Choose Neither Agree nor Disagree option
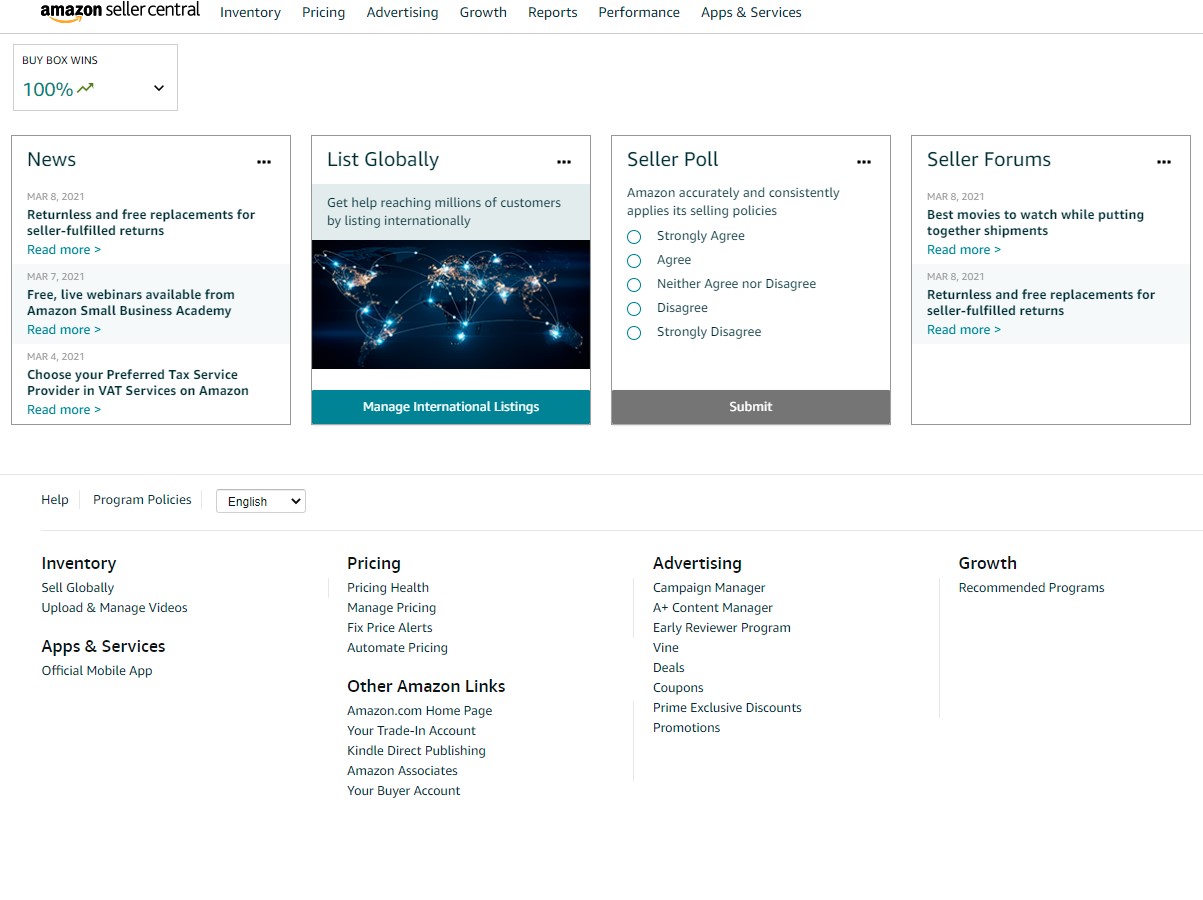The width and height of the screenshot is (1203, 900). (x=634, y=285)
